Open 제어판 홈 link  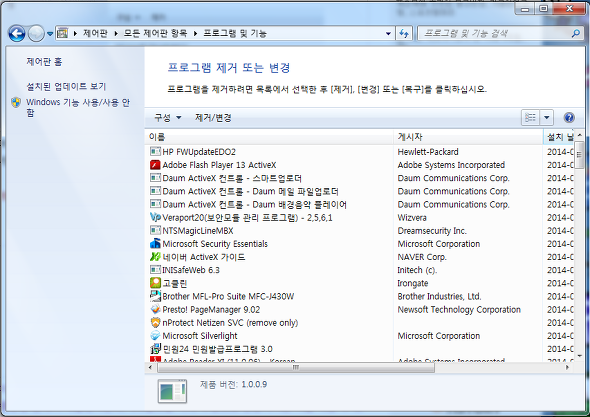(44, 61)
